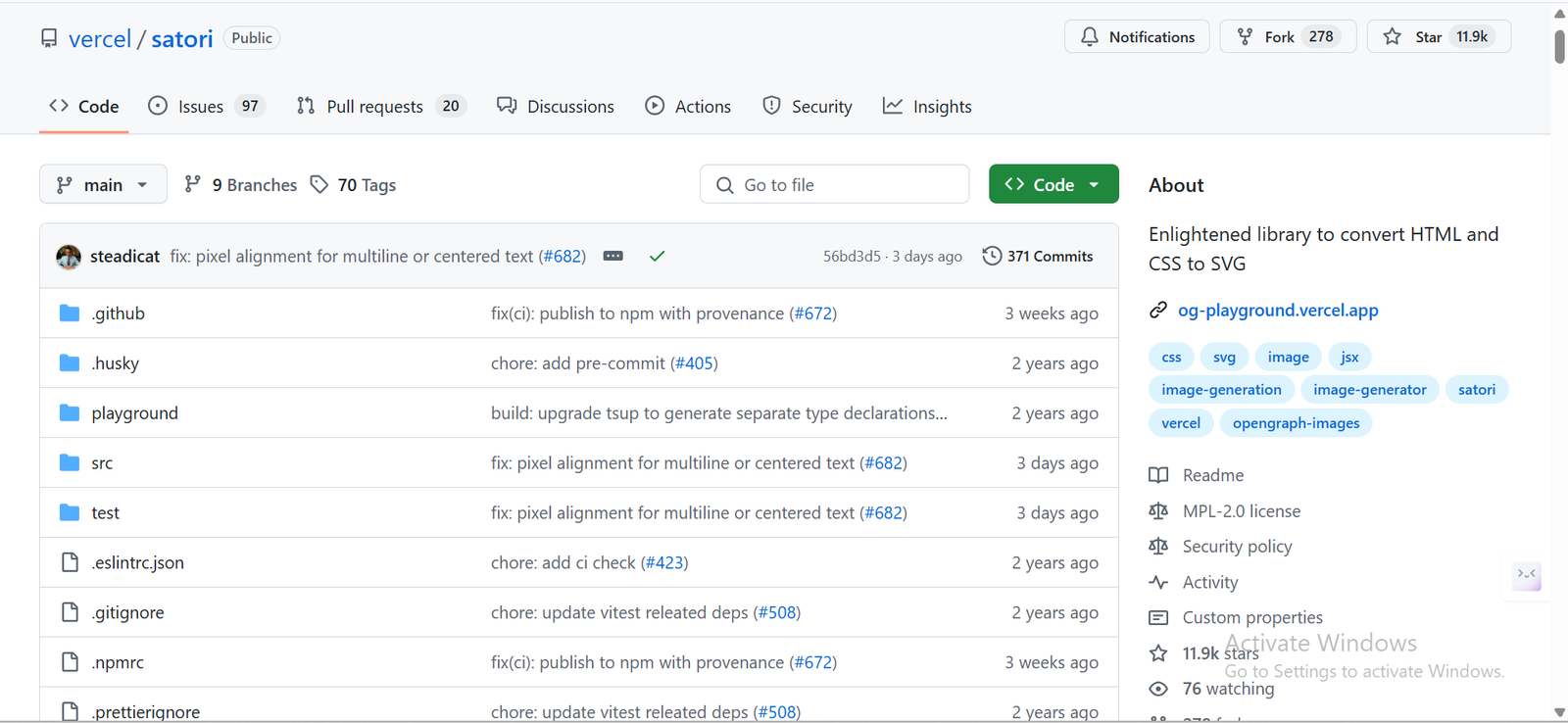
Task: Click the src folder icon
Action: 70,462
